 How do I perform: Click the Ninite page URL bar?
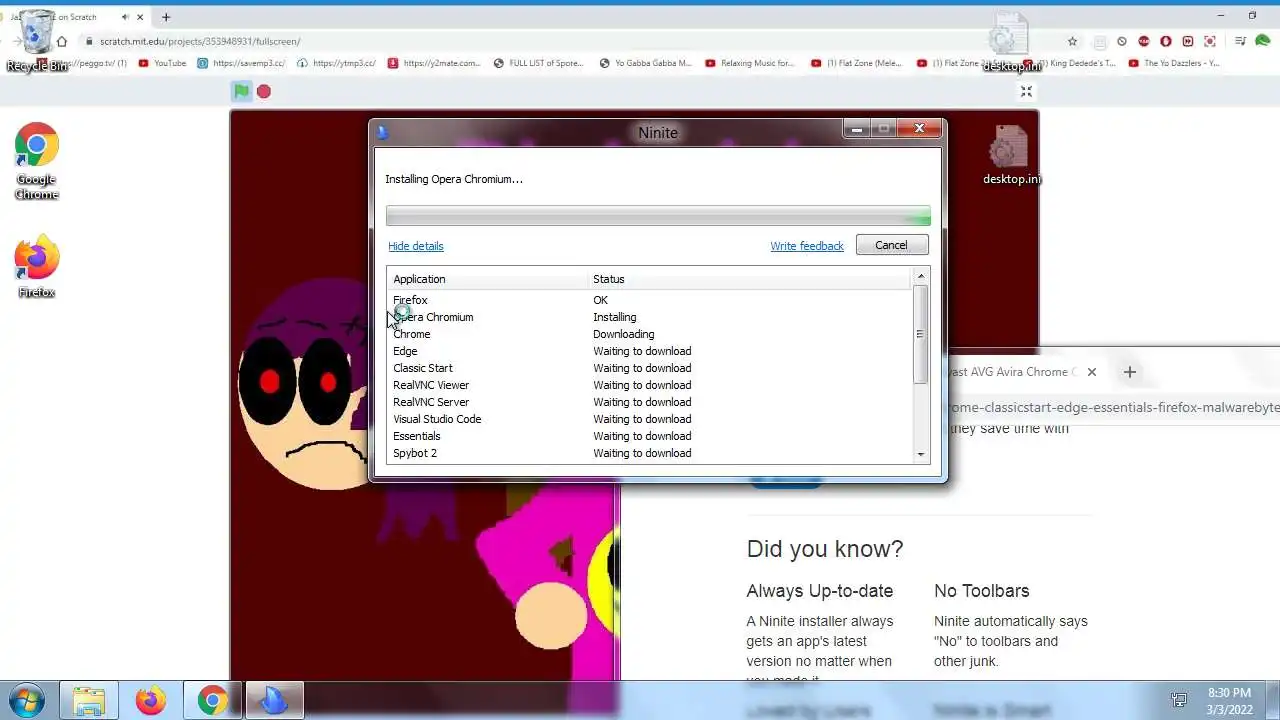pos(1112,407)
